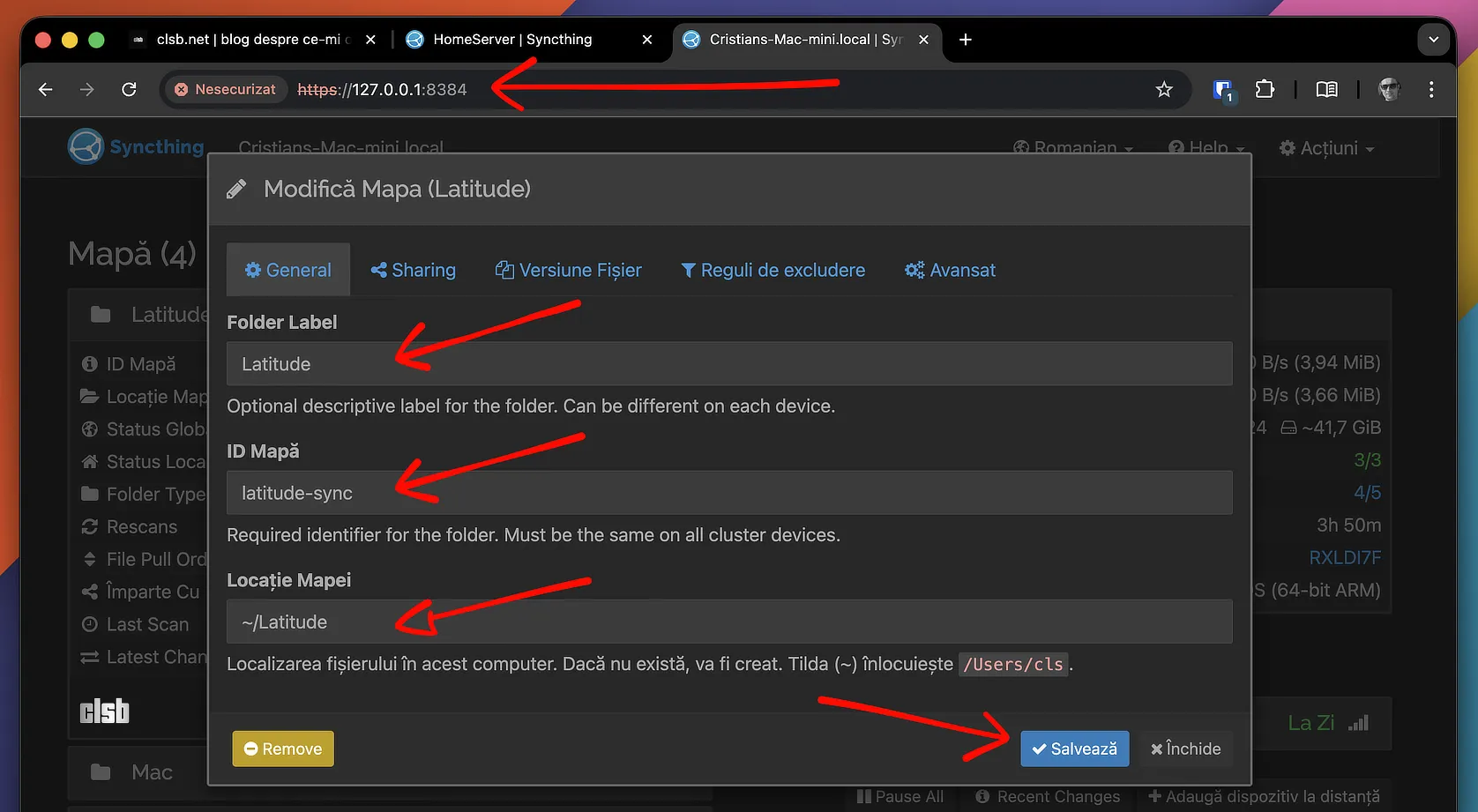Select the Reguli de excludere tab

coord(773,270)
